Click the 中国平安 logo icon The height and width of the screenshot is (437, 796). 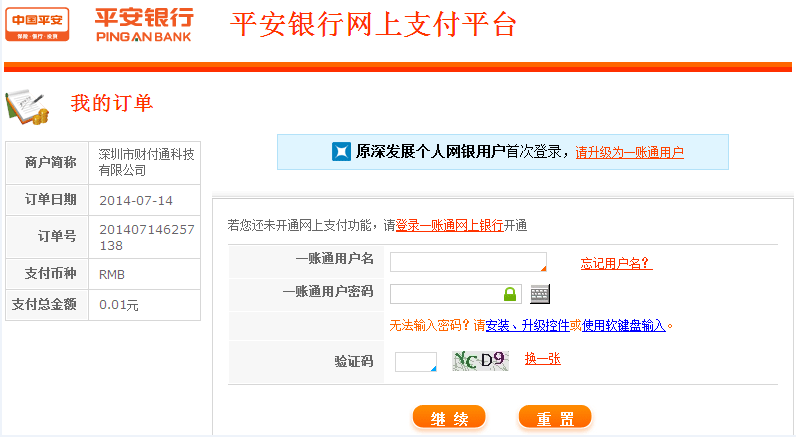click(x=37, y=24)
